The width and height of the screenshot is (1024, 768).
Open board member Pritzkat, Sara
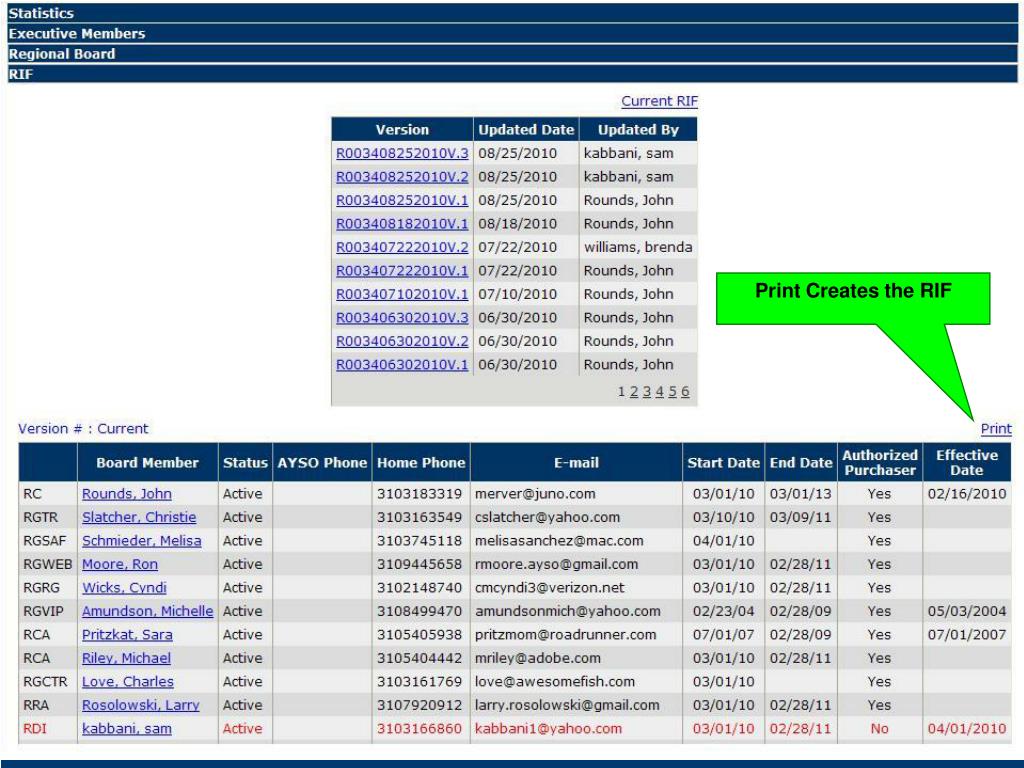pos(127,635)
